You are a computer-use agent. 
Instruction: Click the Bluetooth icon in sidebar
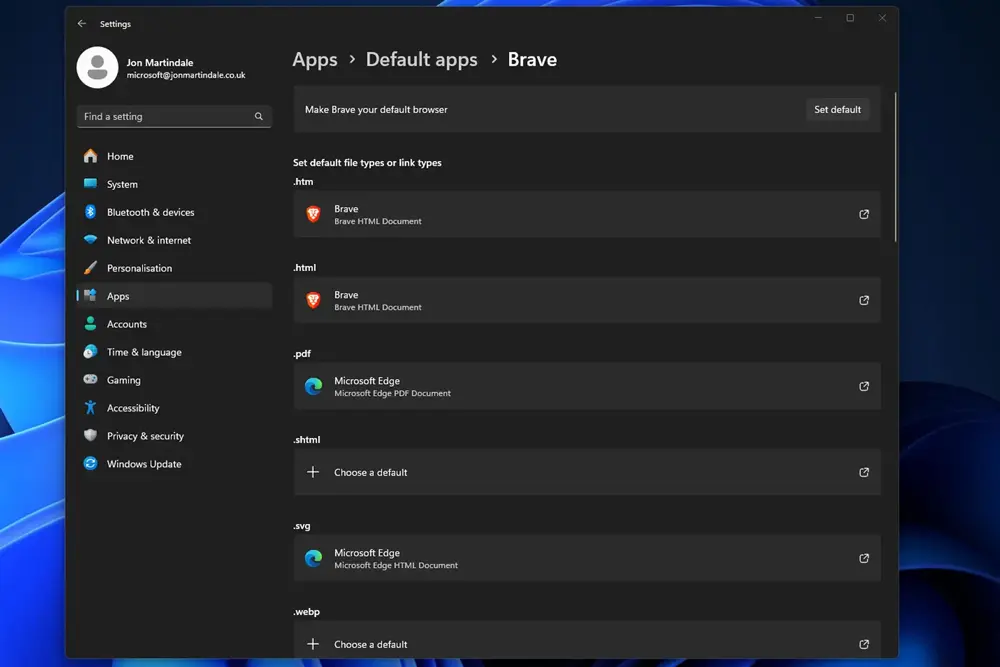tap(91, 212)
